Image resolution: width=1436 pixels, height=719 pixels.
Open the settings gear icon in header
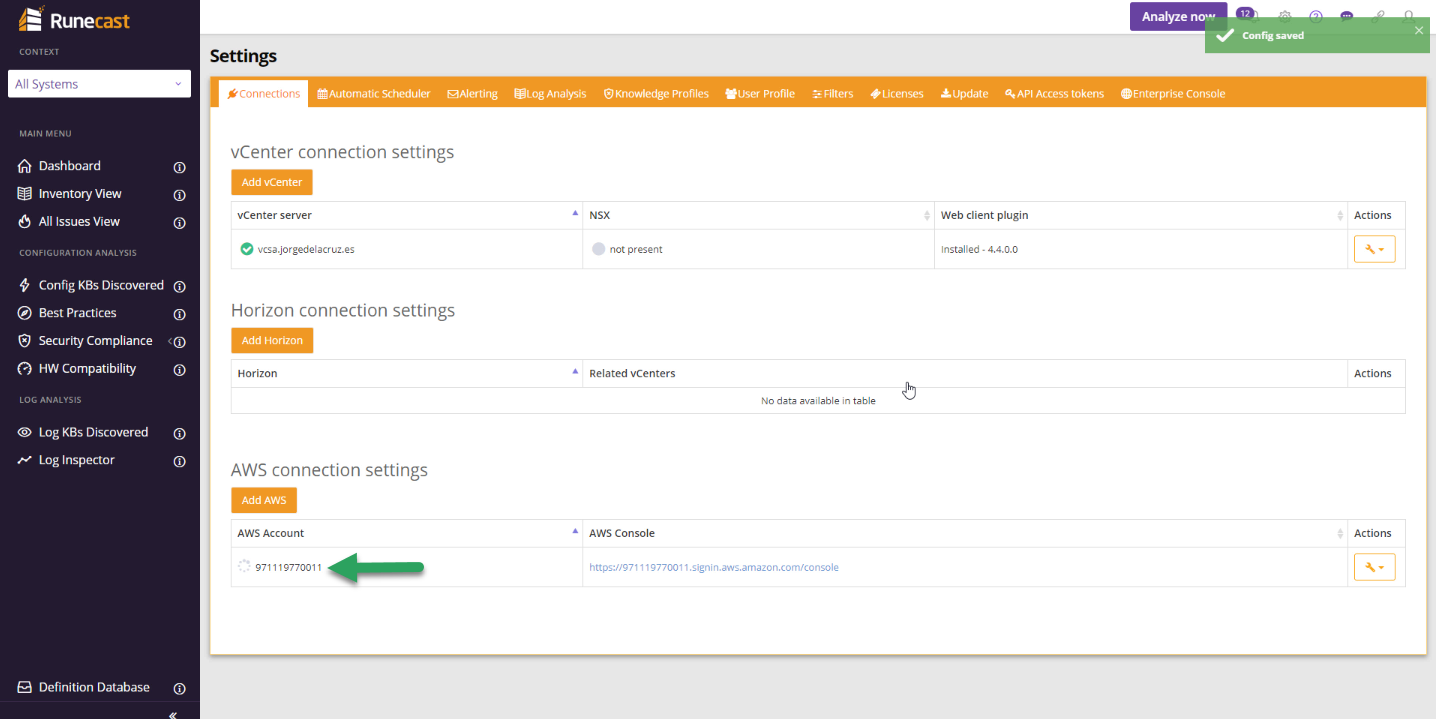click(1285, 16)
